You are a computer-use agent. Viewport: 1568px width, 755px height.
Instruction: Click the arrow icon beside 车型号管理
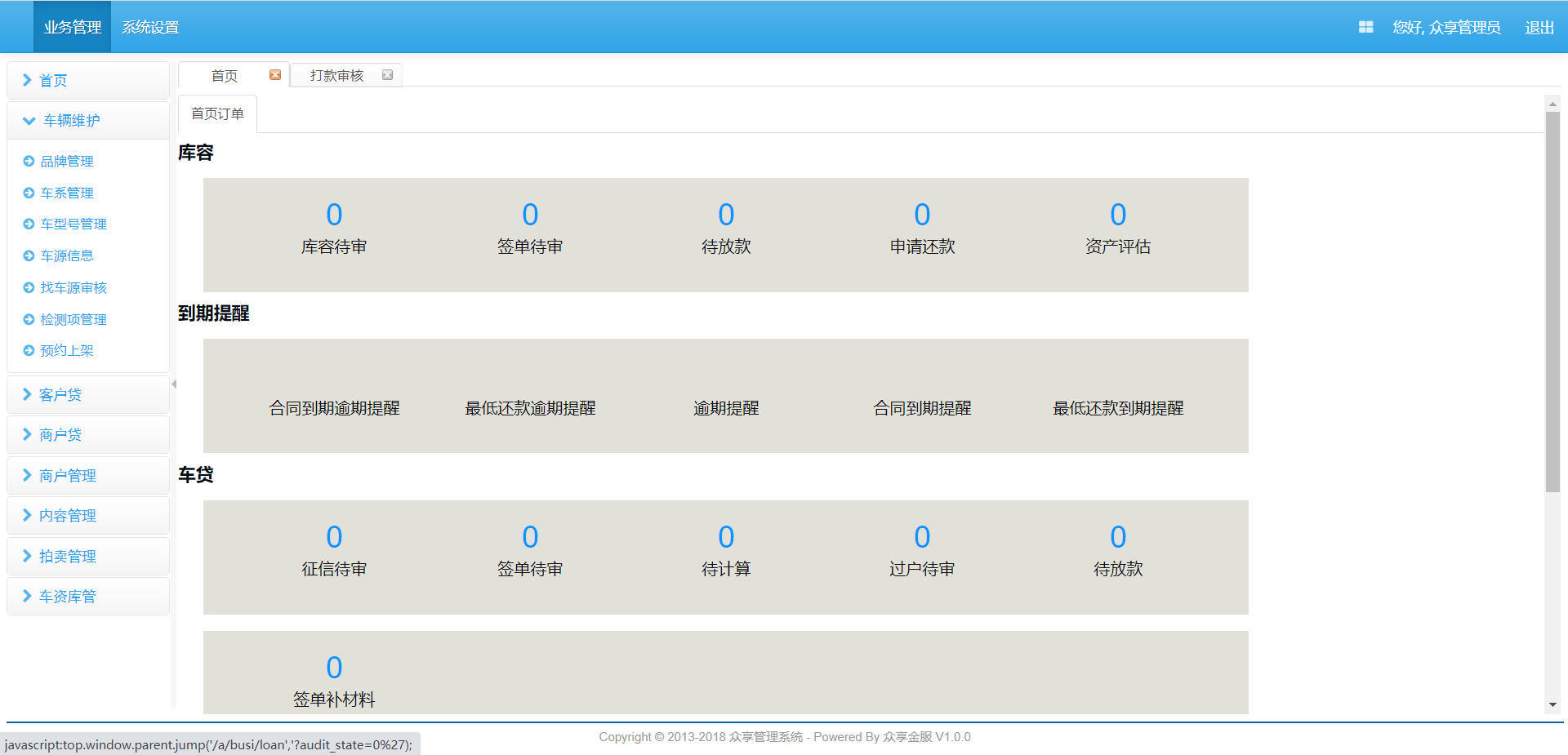[29, 224]
